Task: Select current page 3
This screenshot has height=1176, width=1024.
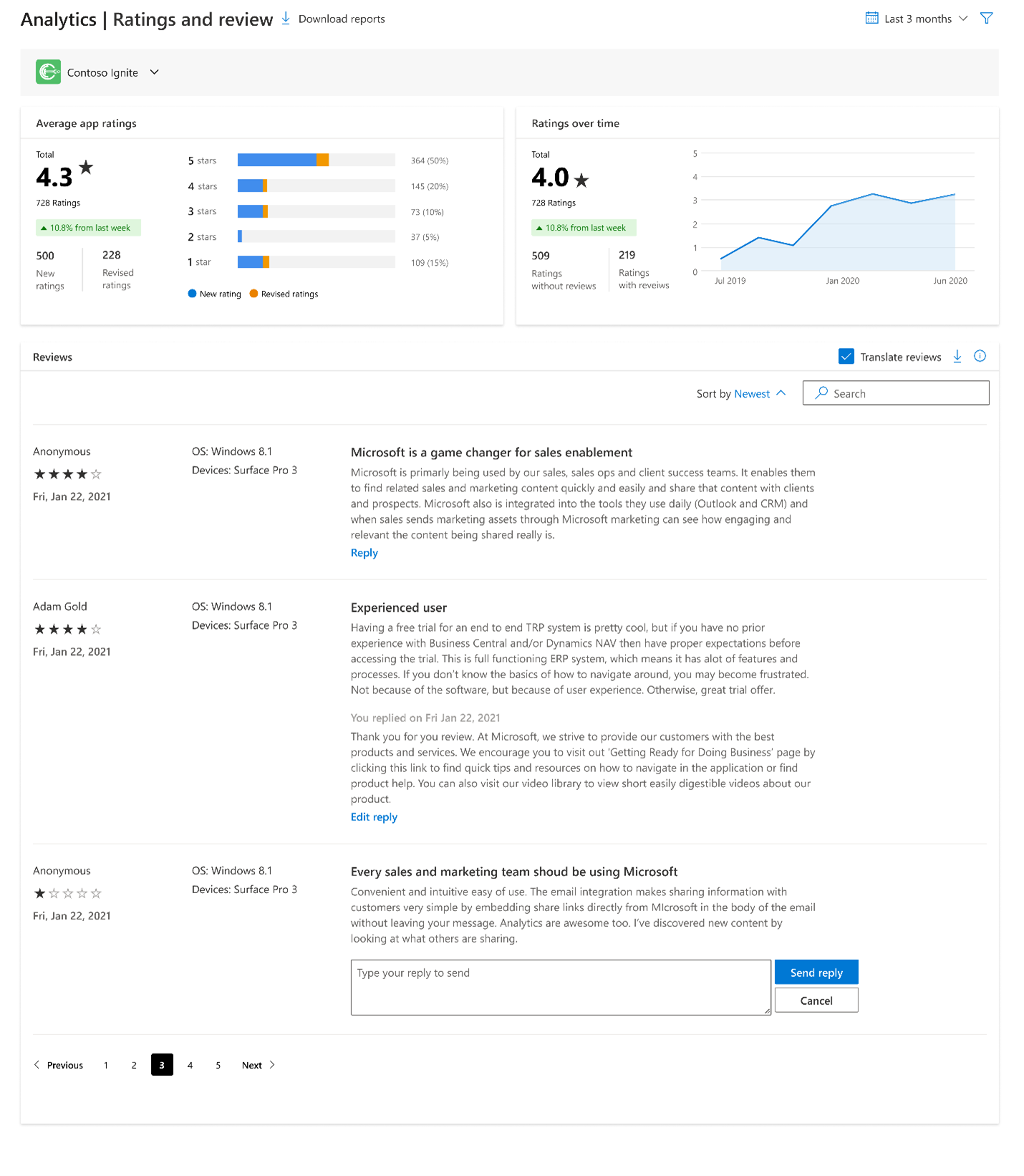Action: point(162,1065)
